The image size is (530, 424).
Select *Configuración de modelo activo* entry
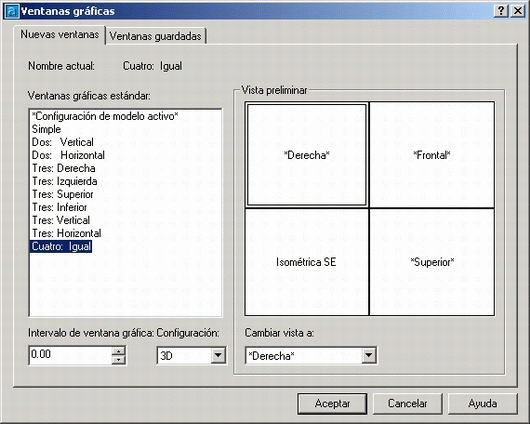click(x=105, y=116)
